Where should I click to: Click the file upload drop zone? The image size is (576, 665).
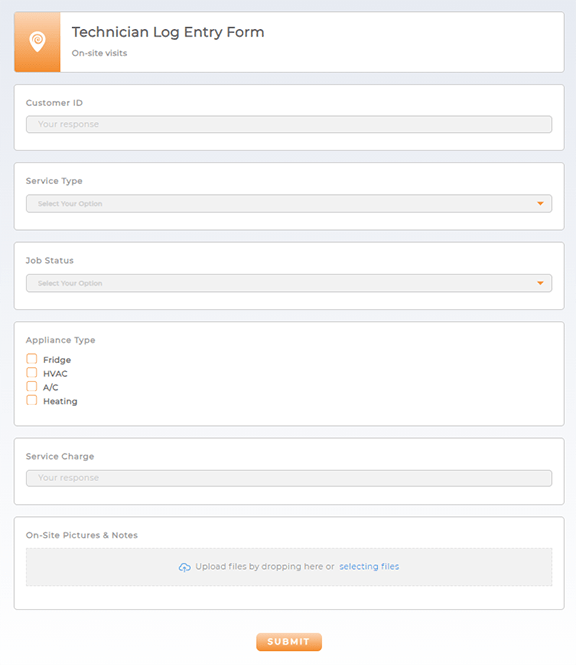coord(289,567)
